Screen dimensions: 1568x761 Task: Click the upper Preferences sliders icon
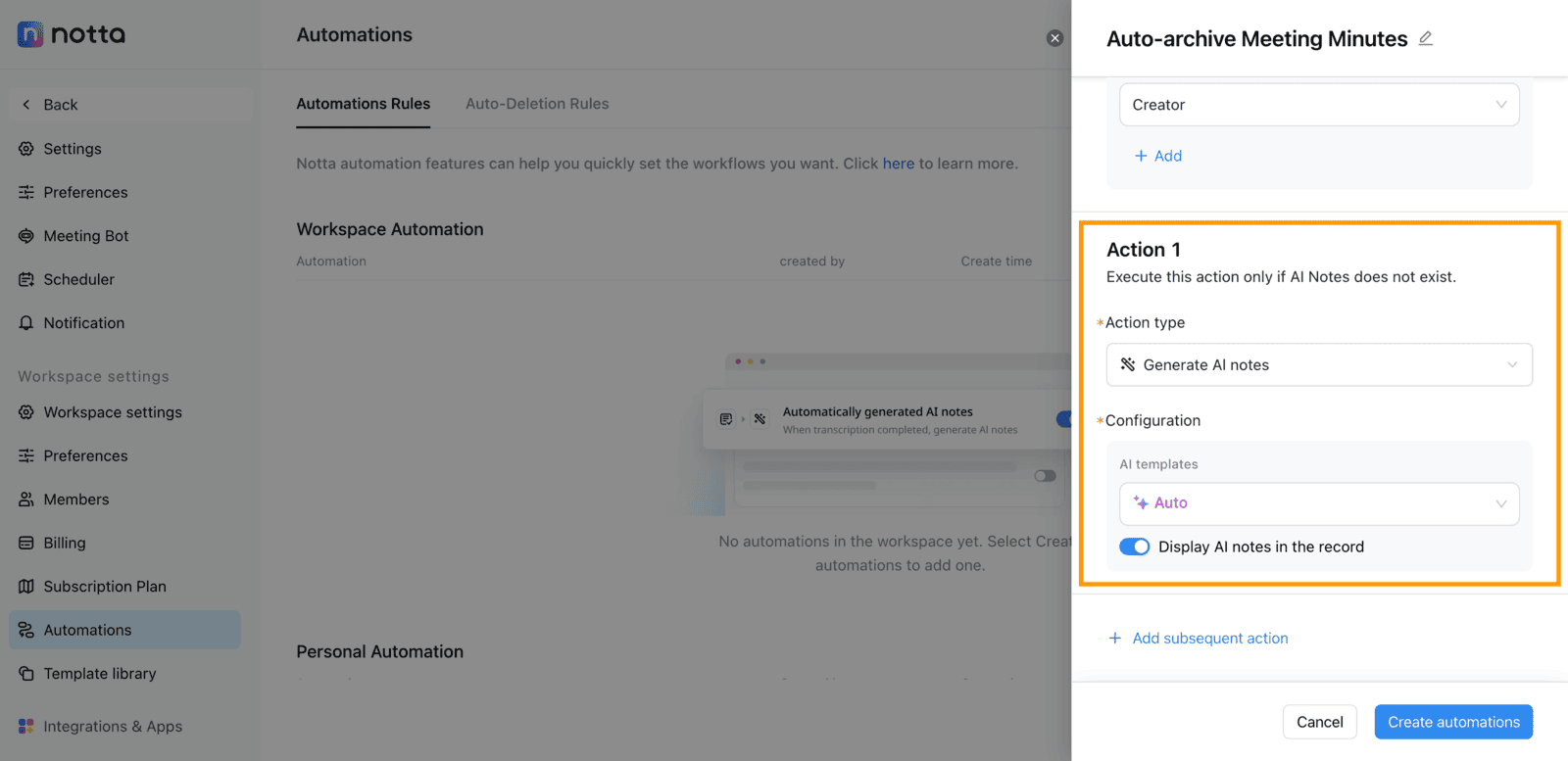[x=26, y=192]
